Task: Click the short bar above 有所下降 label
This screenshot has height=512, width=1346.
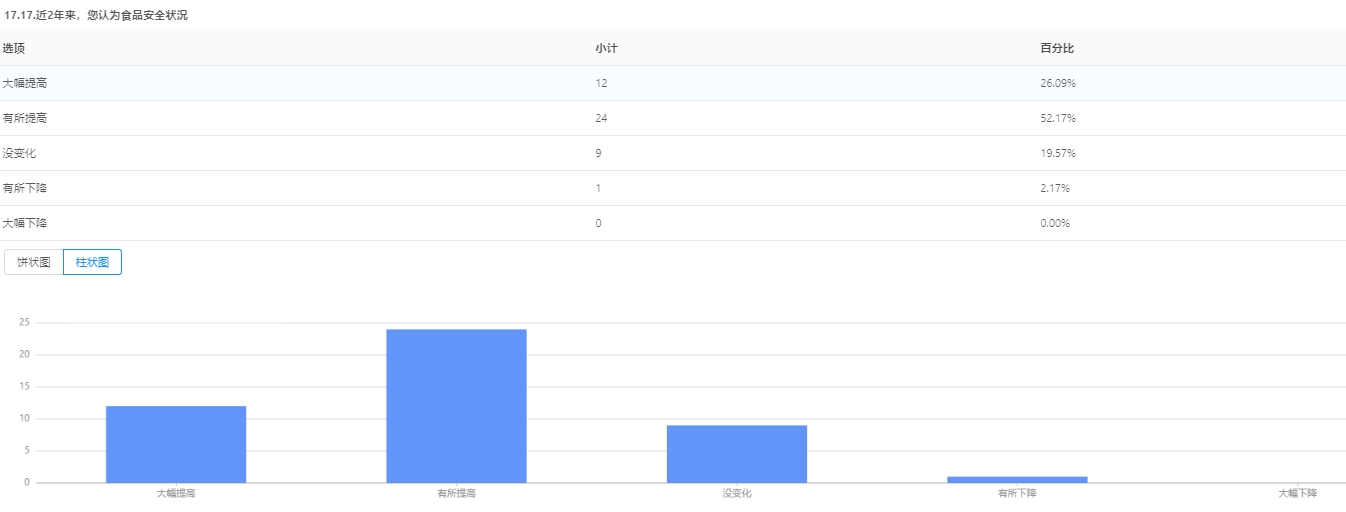Action: [x=1017, y=479]
